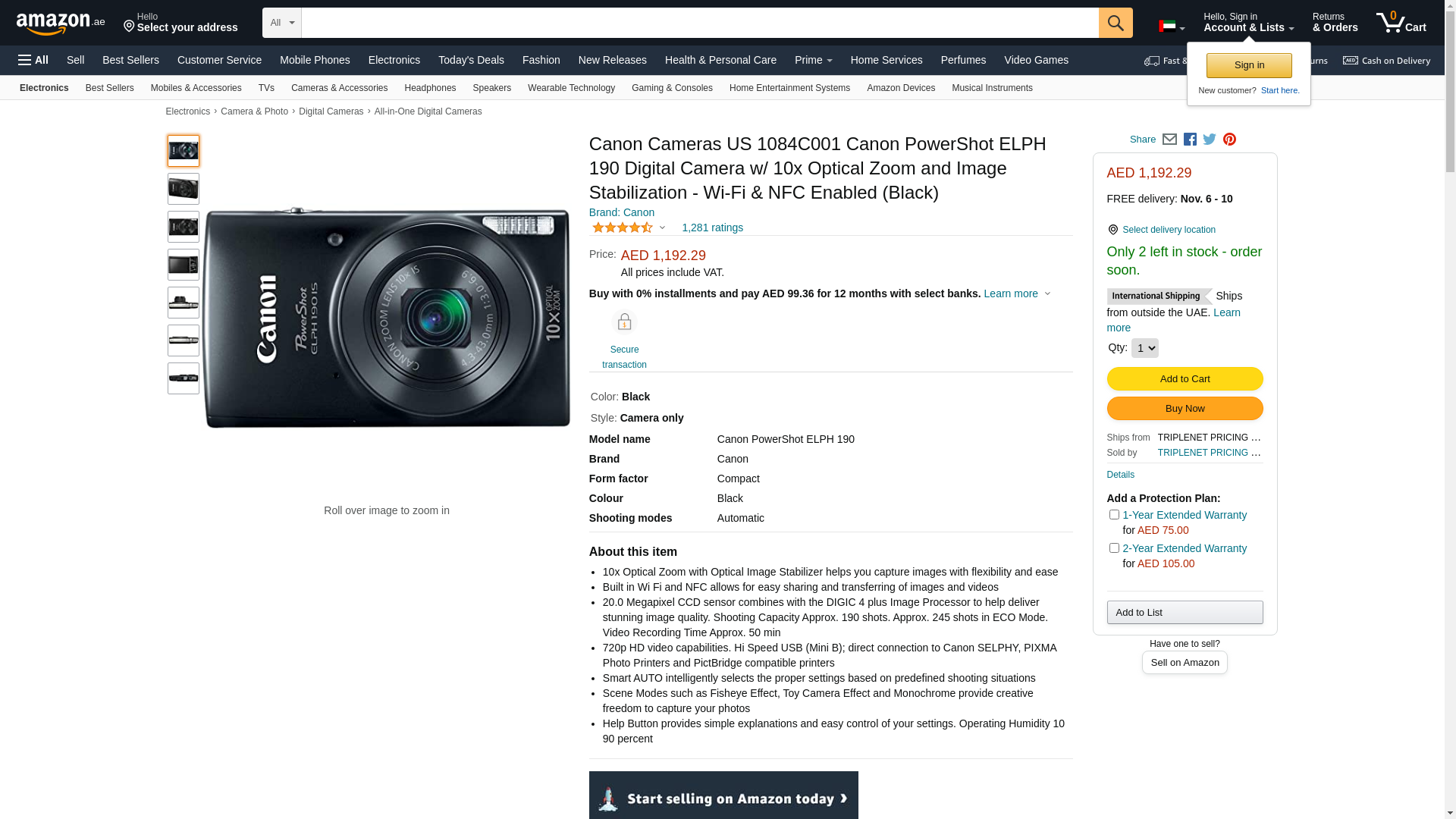Image resolution: width=1456 pixels, height=819 pixels.
Task: Go to Headphones subcategory
Action: coord(430,88)
